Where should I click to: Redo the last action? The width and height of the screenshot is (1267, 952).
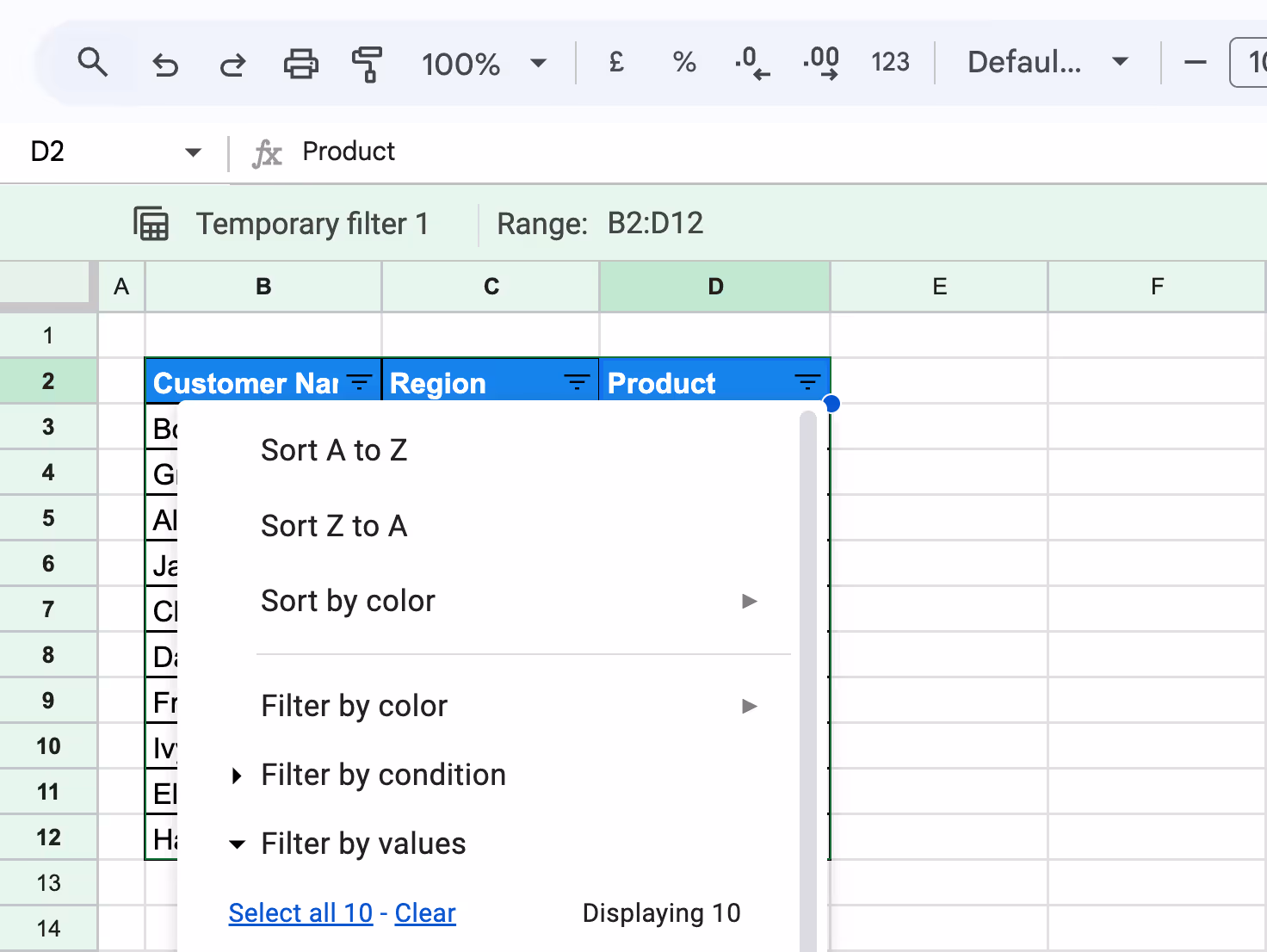click(x=232, y=64)
